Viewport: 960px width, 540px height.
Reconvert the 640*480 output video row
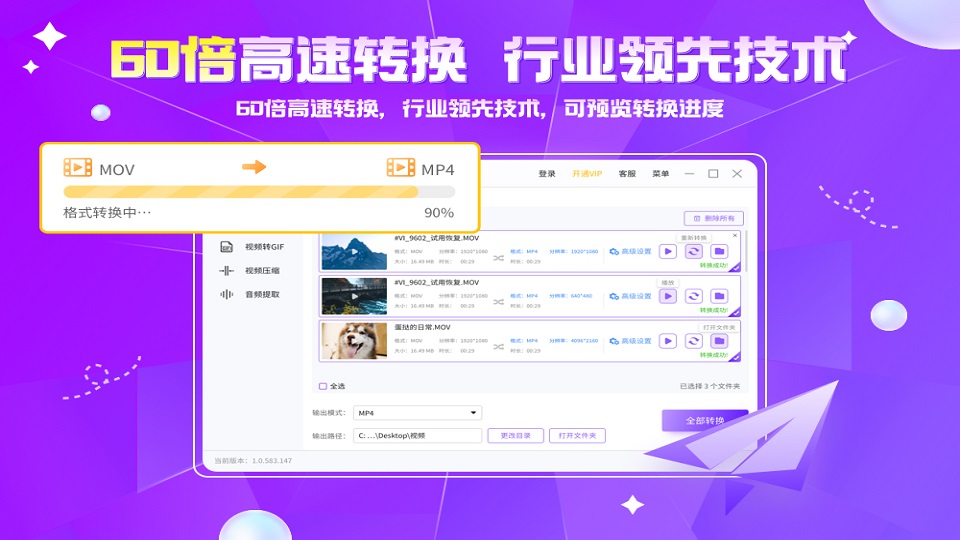(x=693, y=296)
